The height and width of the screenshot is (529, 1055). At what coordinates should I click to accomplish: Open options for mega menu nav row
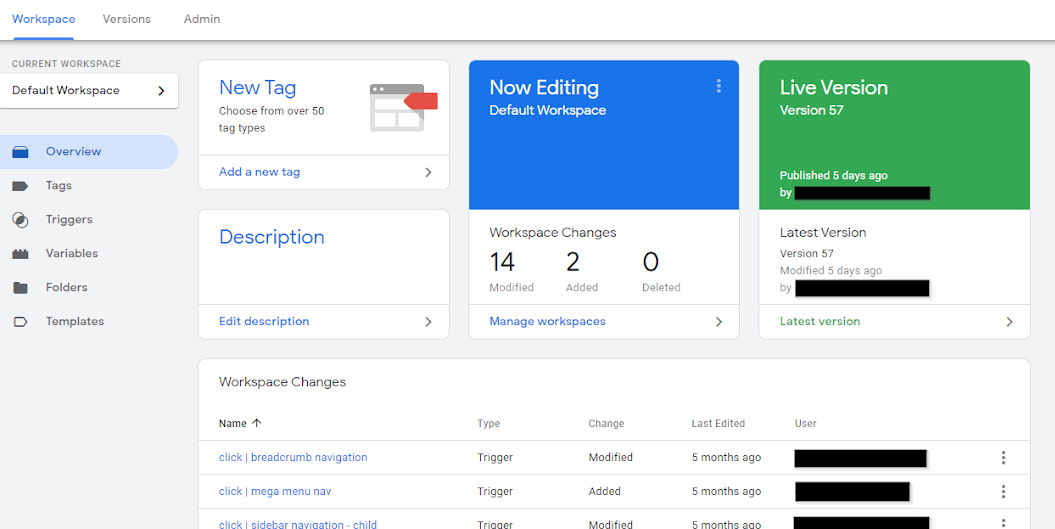tap(1003, 492)
